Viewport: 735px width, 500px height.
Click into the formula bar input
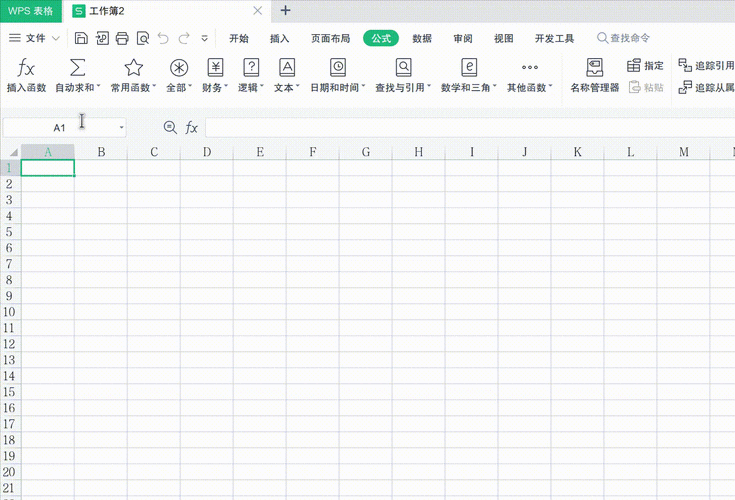[470, 127]
